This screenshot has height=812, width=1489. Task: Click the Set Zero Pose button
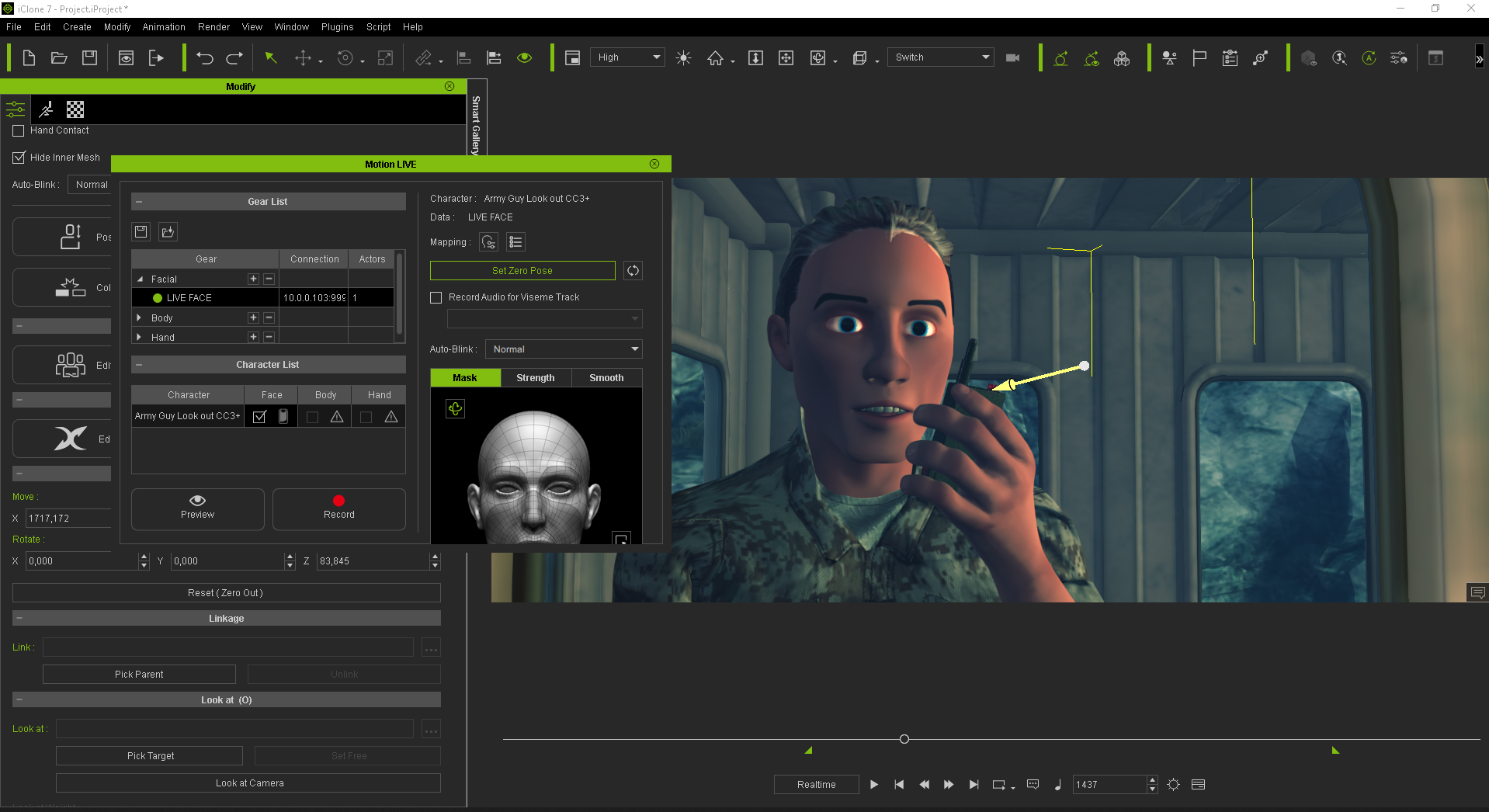522,270
